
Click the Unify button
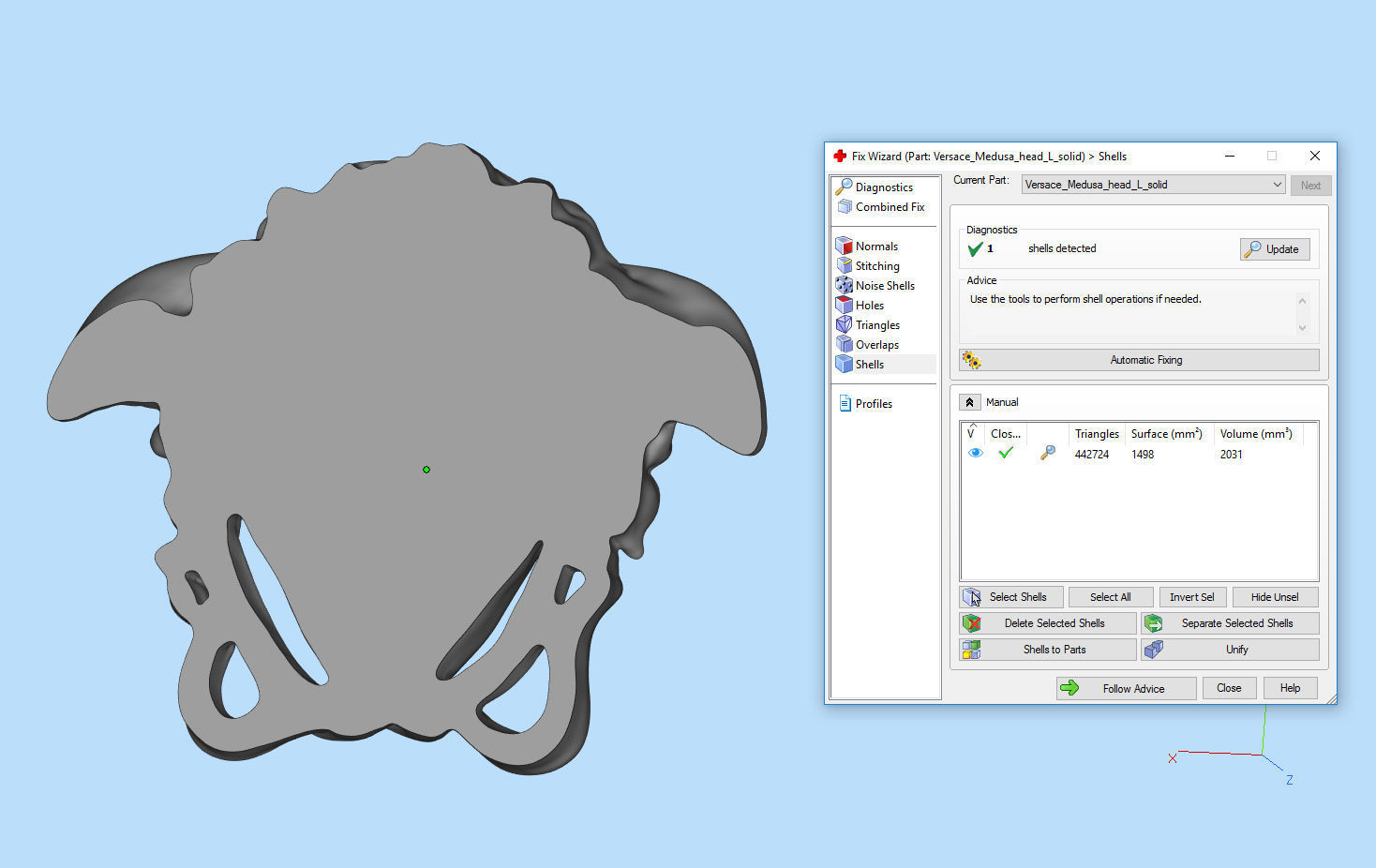pos(1230,650)
